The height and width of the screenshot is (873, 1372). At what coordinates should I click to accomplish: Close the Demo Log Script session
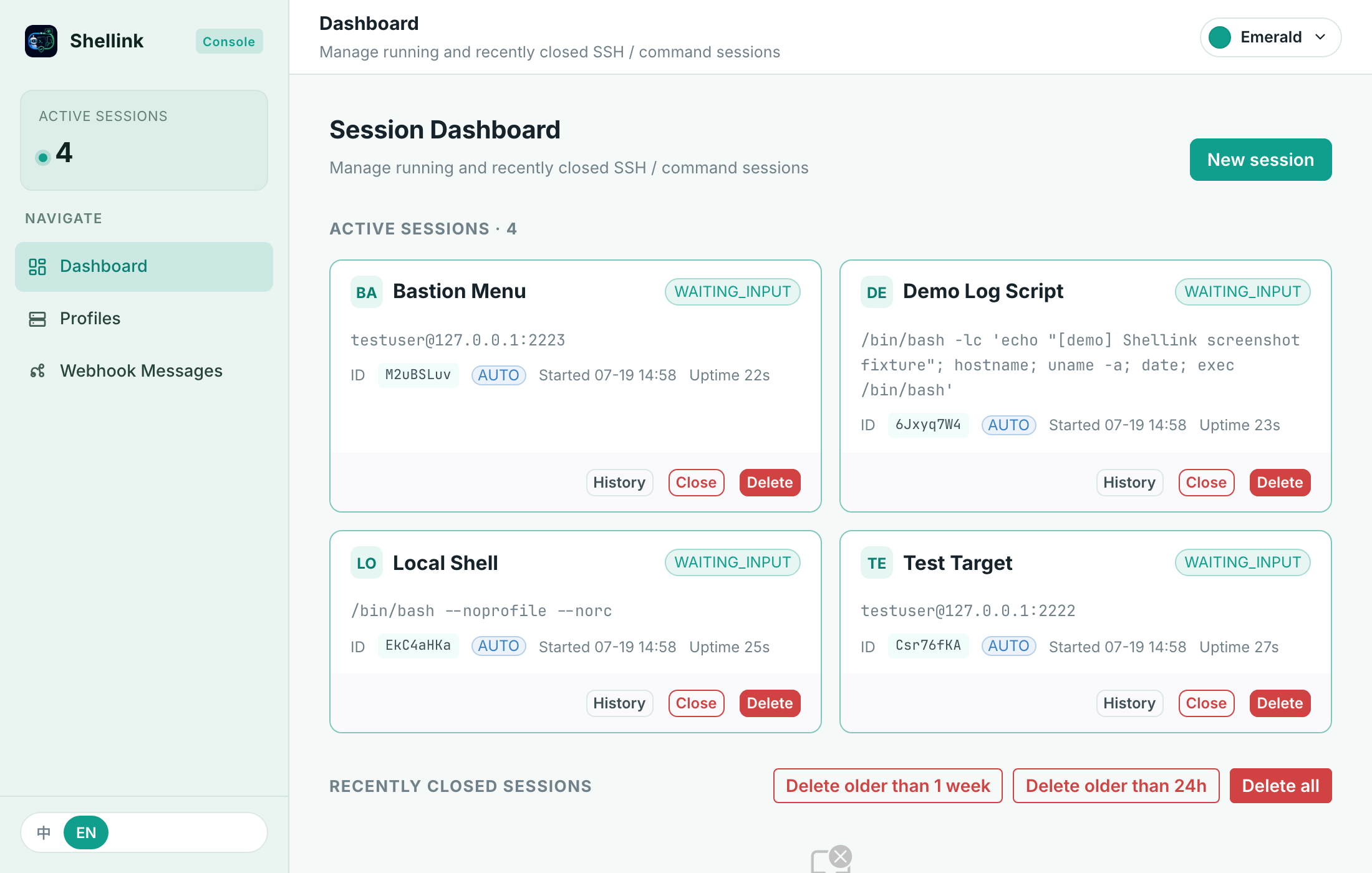click(1206, 483)
